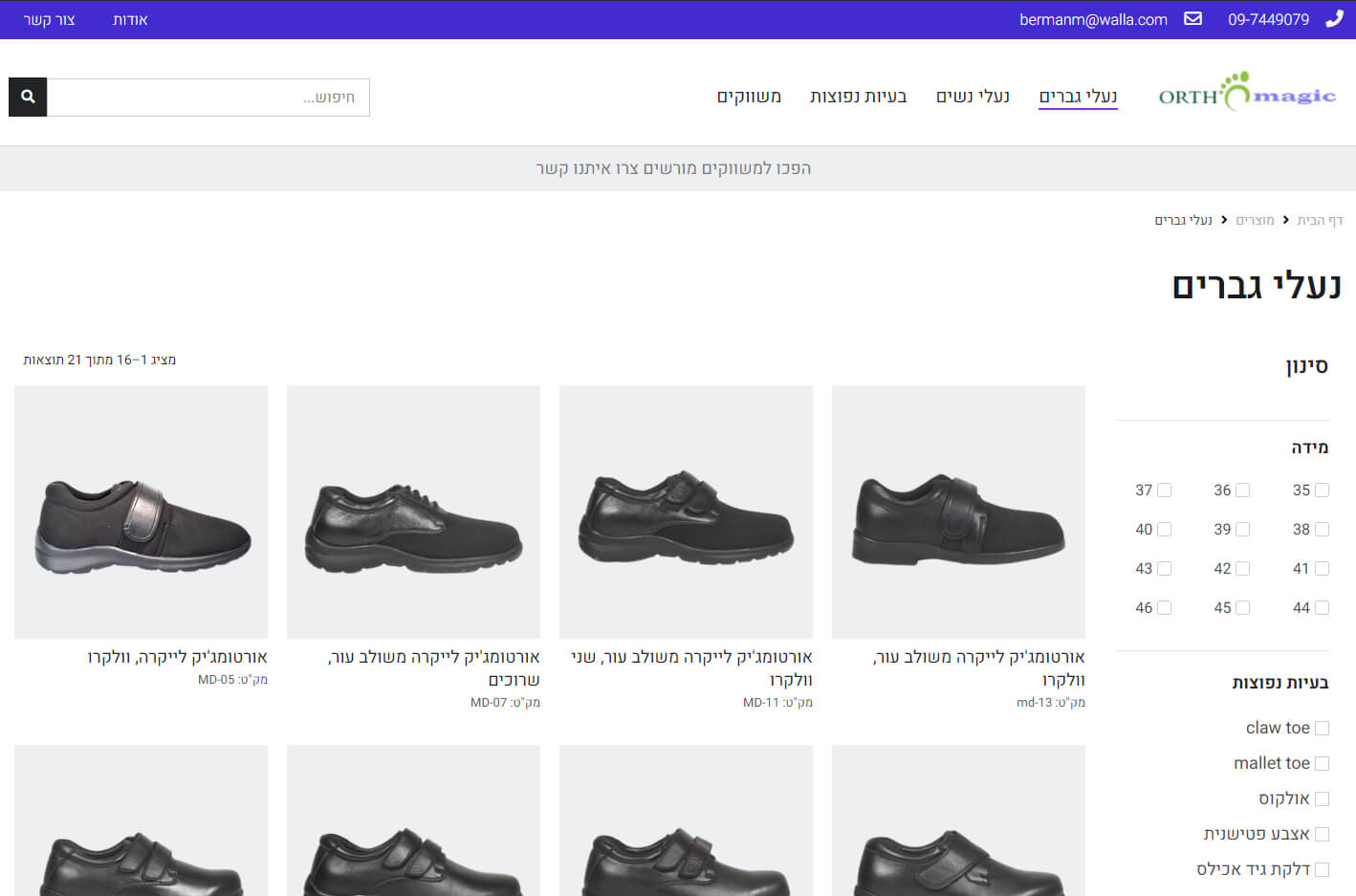The height and width of the screenshot is (896, 1356).
Task: Enable the אוקלוס filter
Action: coord(1322,798)
